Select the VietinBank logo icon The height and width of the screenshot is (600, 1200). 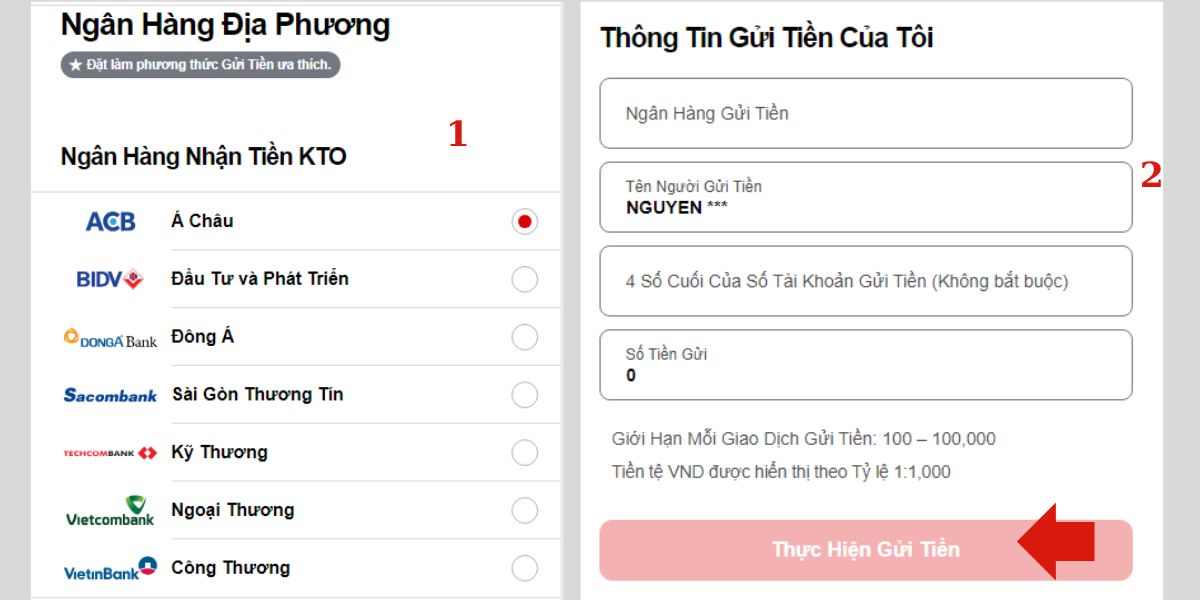110,567
